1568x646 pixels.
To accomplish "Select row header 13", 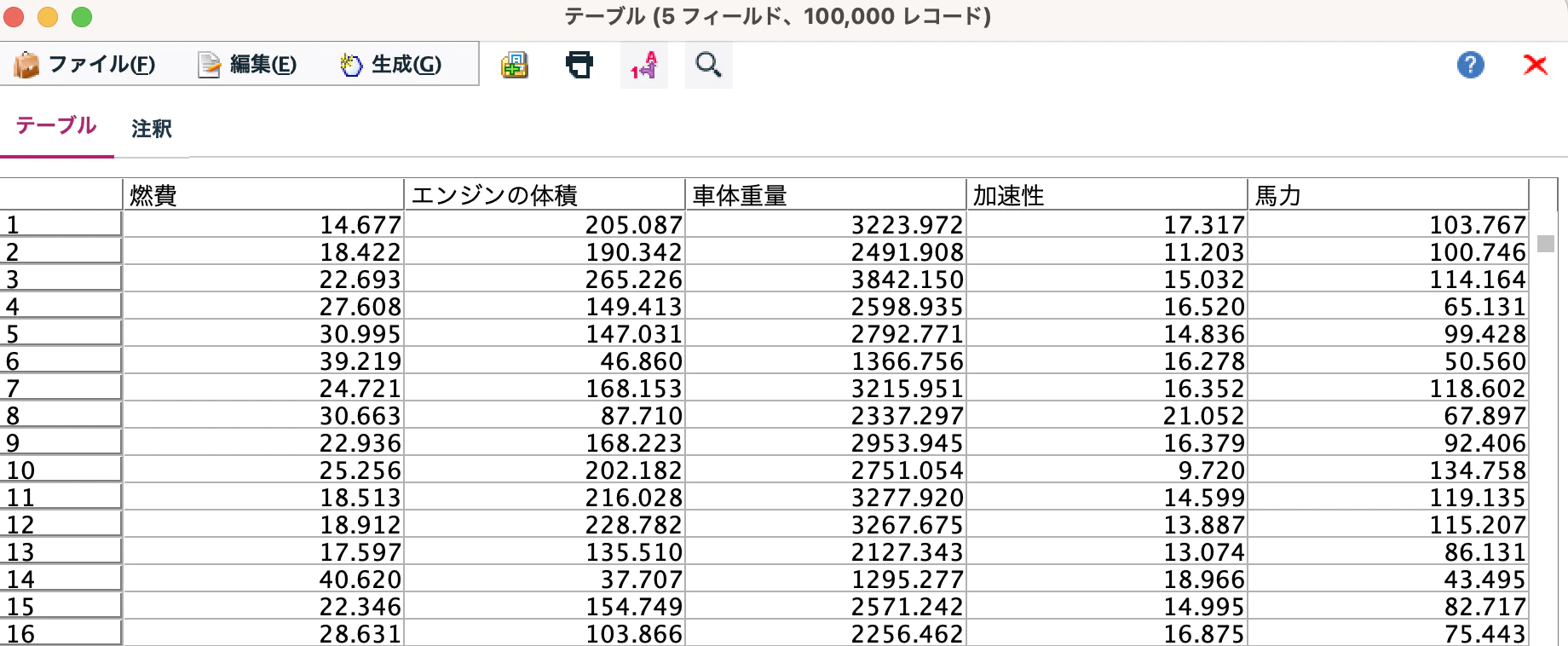I will (61, 551).
